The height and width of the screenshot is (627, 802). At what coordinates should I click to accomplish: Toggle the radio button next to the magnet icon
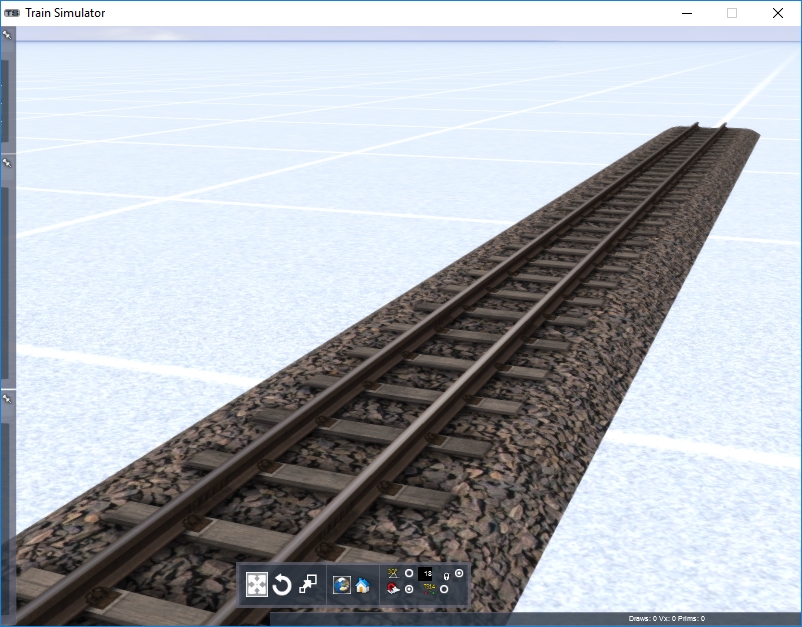click(409, 589)
